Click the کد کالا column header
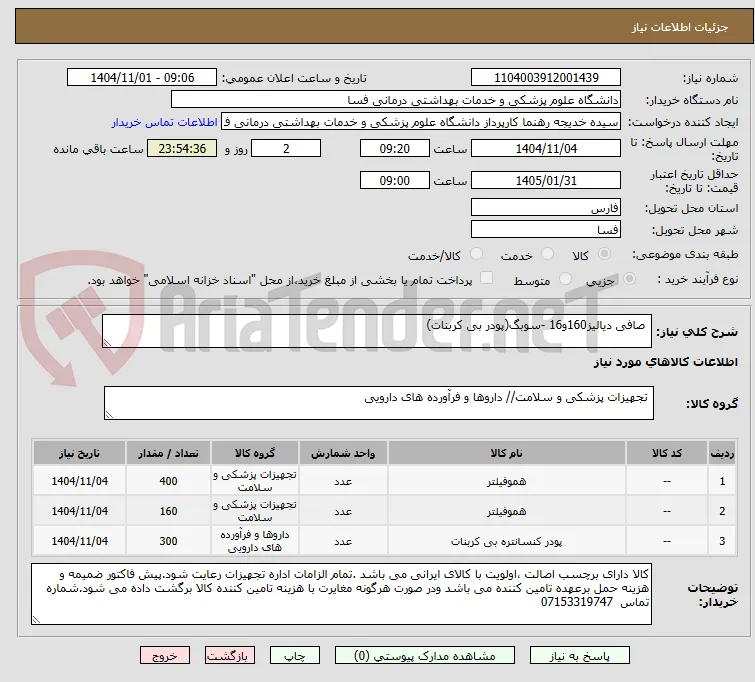Screen dimensions: 755x682 [x=667, y=453]
